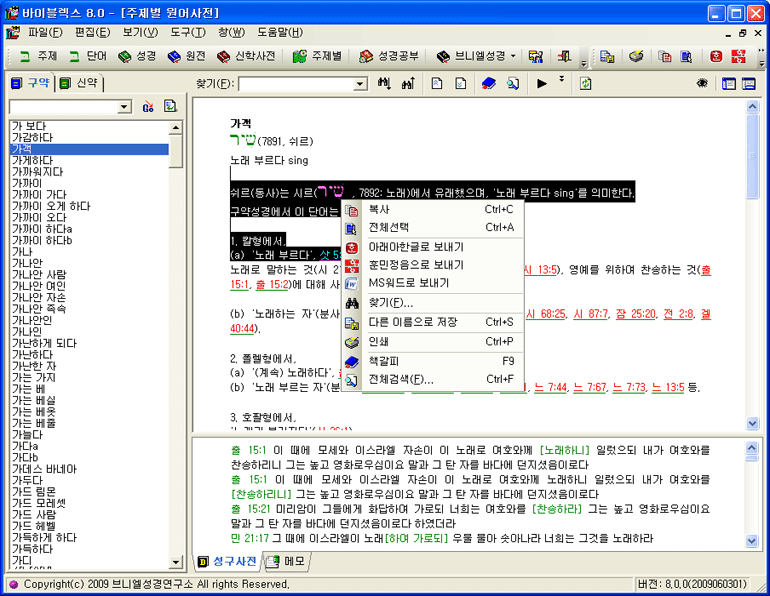The width and height of the screenshot is (770, 596).
Task: Open the 주제별 toolbar button
Action: pyautogui.click(x=317, y=56)
